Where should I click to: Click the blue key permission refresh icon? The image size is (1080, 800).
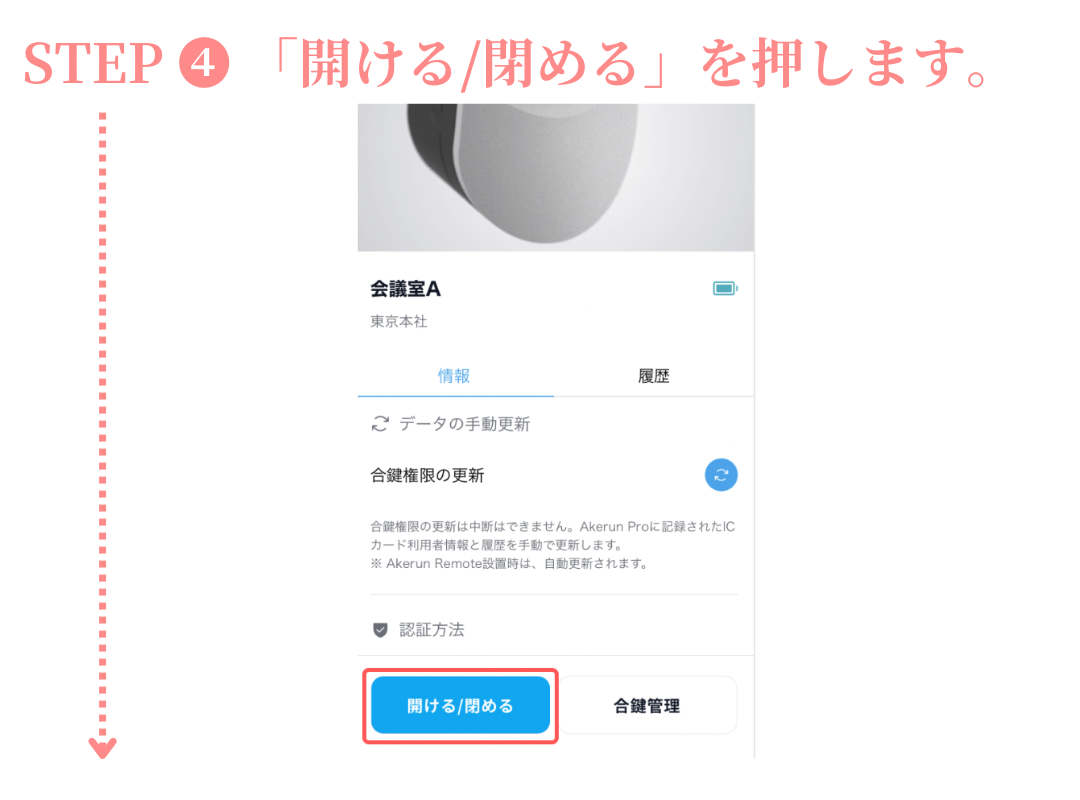(720, 475)
